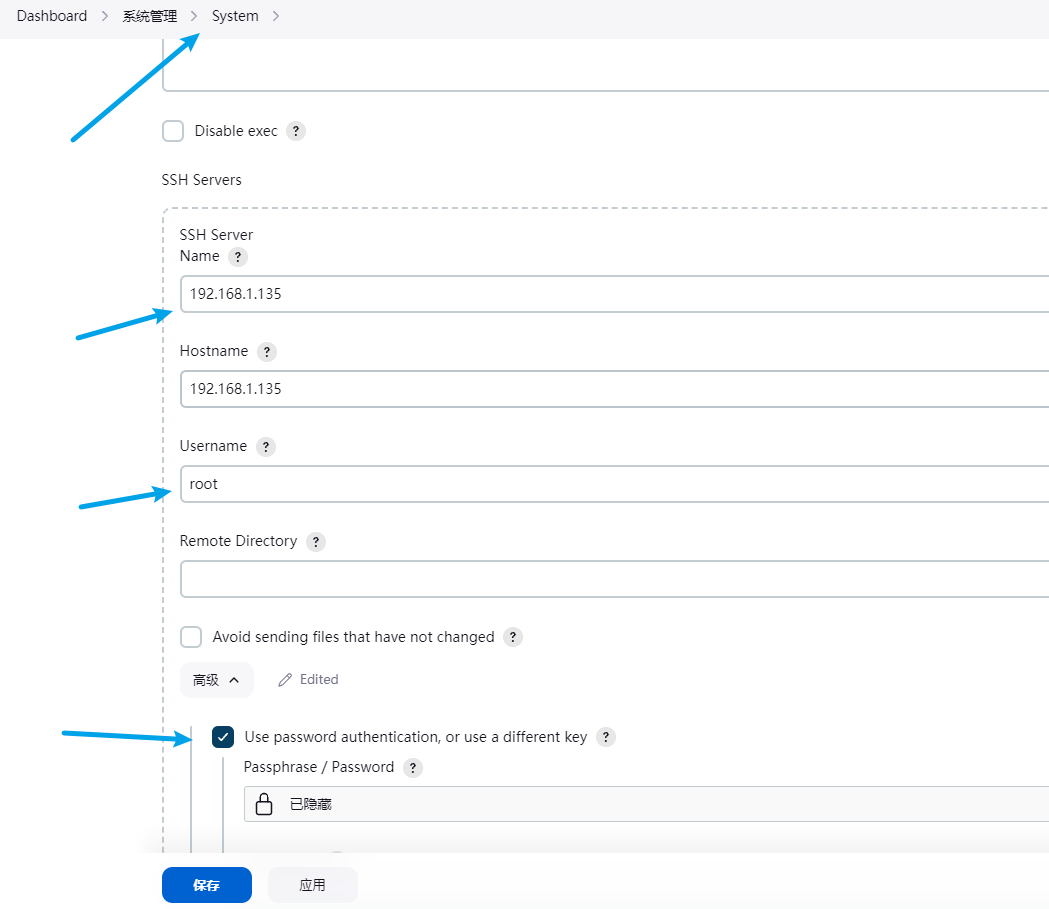Click into the Remote Directory input field

point(612,579)
